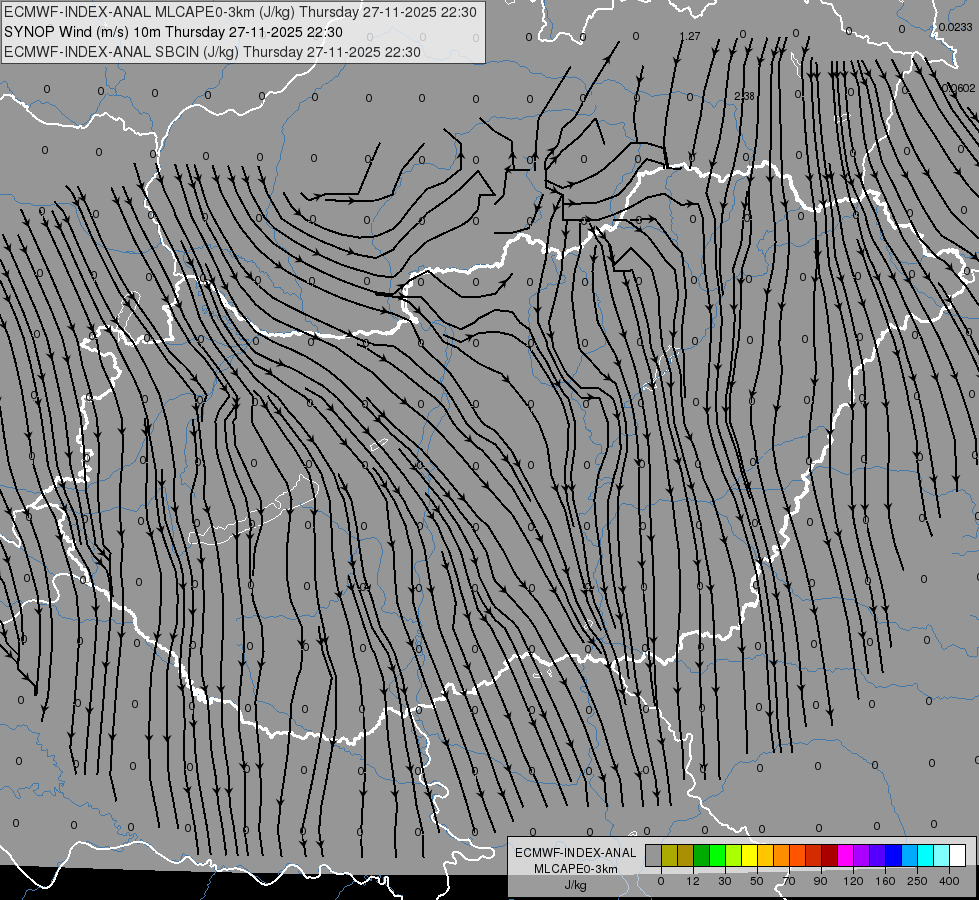
Task: Click the '1.27' grid value on map
Action: point(690,36)
